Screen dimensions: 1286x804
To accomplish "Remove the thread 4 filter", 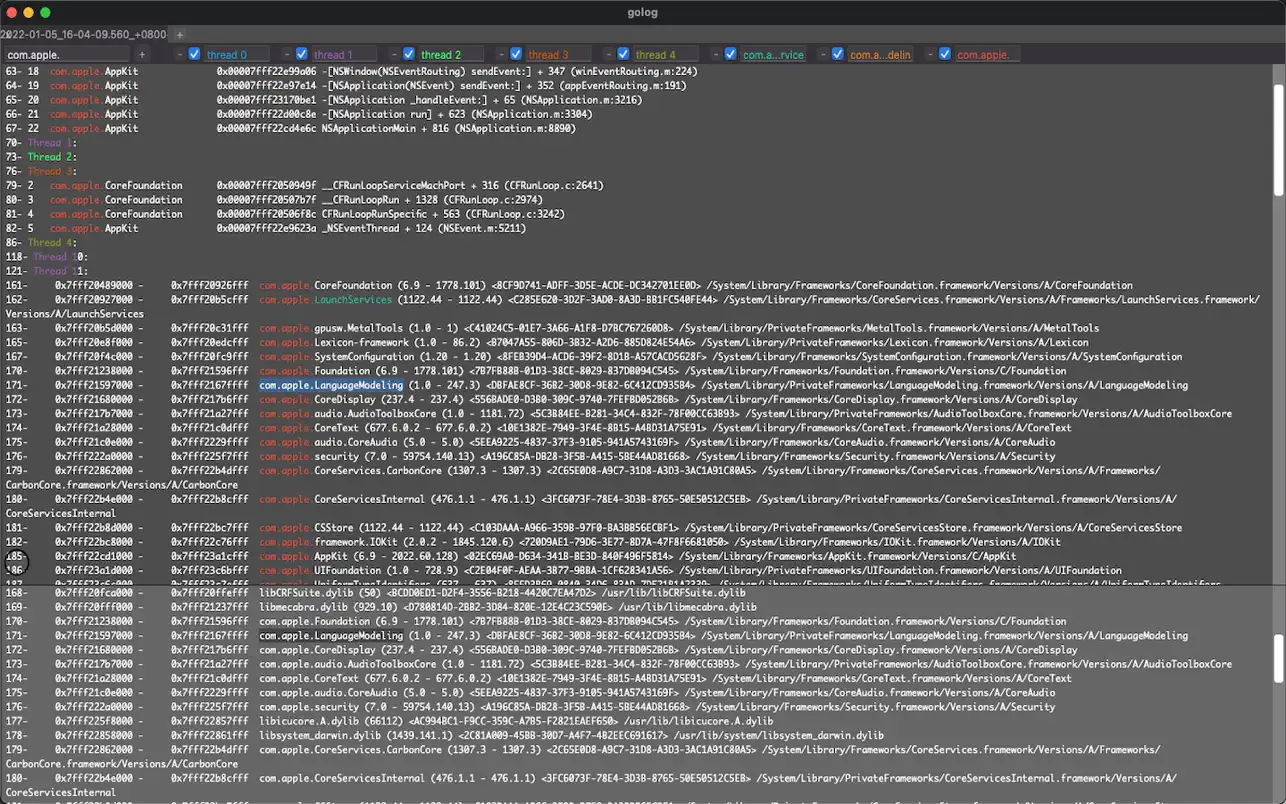I will [x=608, y=54].
